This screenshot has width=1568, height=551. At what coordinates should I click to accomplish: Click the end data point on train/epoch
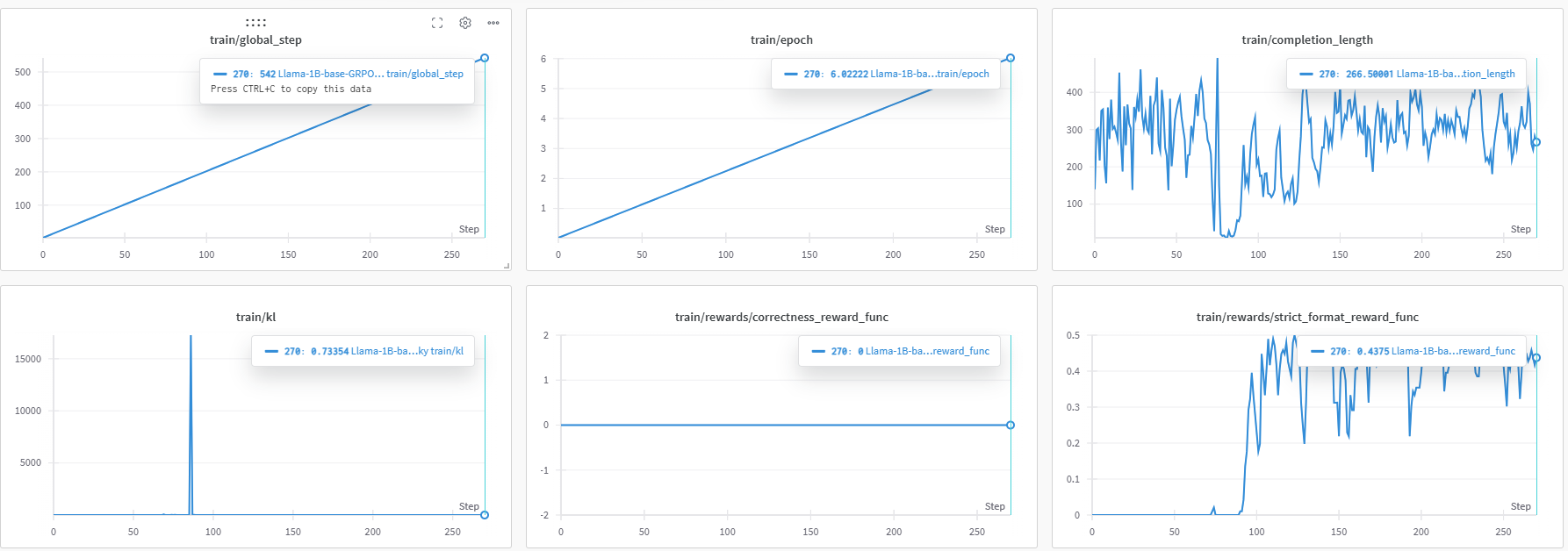[x=1011, y=58]
